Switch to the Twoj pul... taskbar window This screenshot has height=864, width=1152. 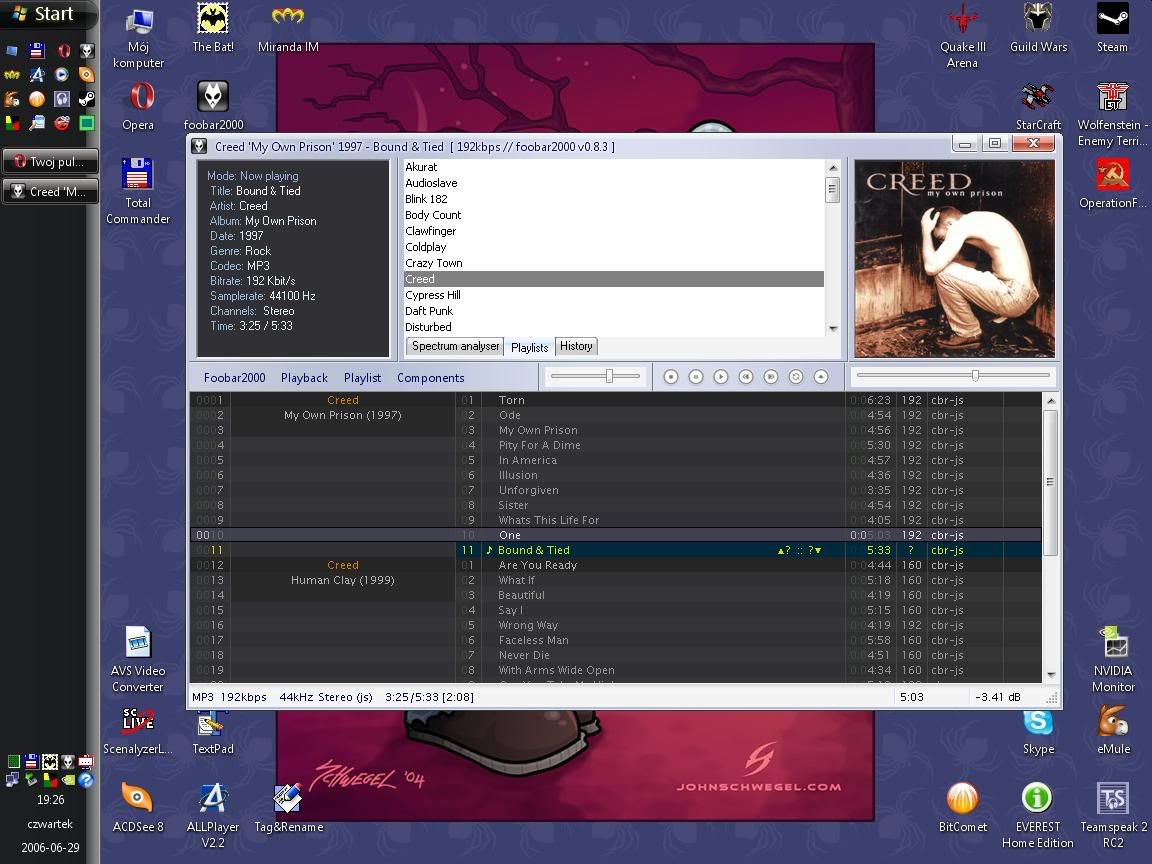[x=50, y=162]
